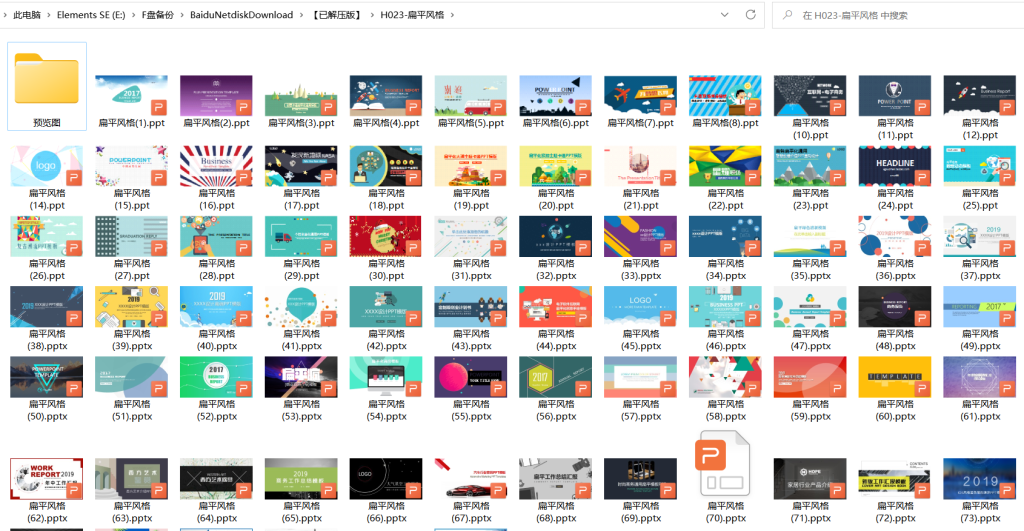1024x531 pixels.
Task: Select the file 扁平风格(55).pptx
Action: click(x=470, y=376)
